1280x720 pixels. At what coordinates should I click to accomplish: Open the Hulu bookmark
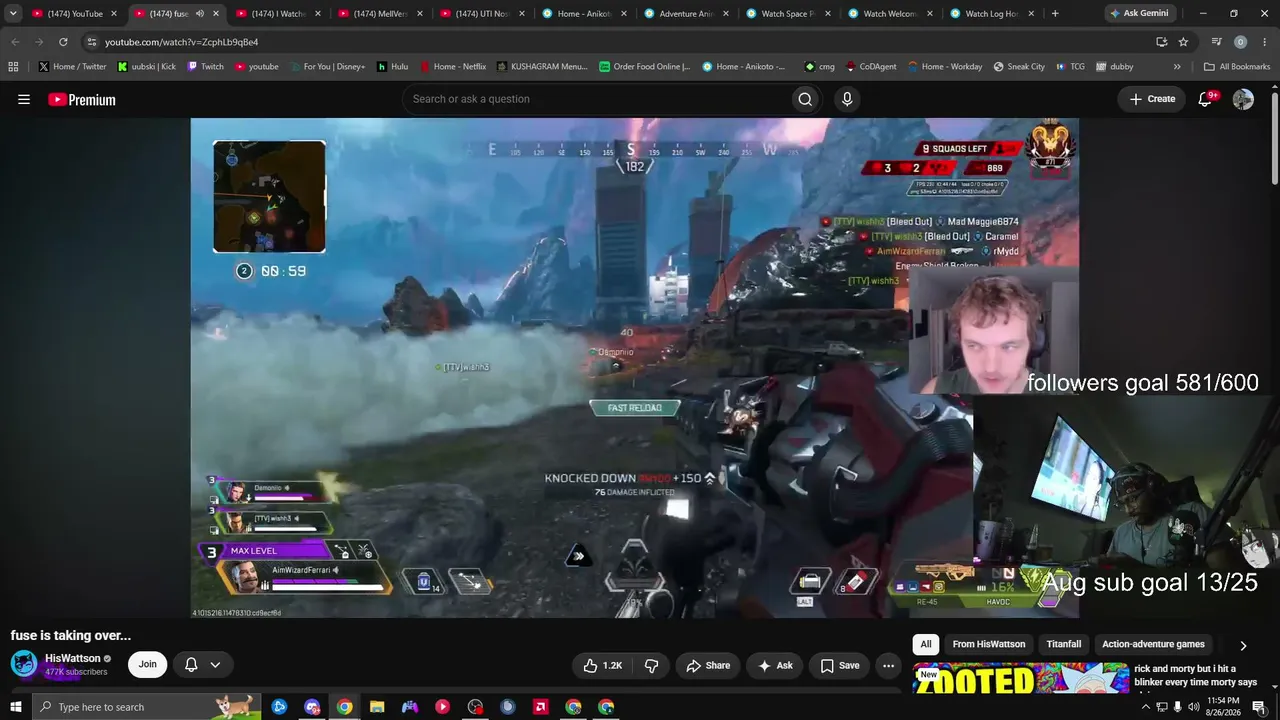pos(392,67)
